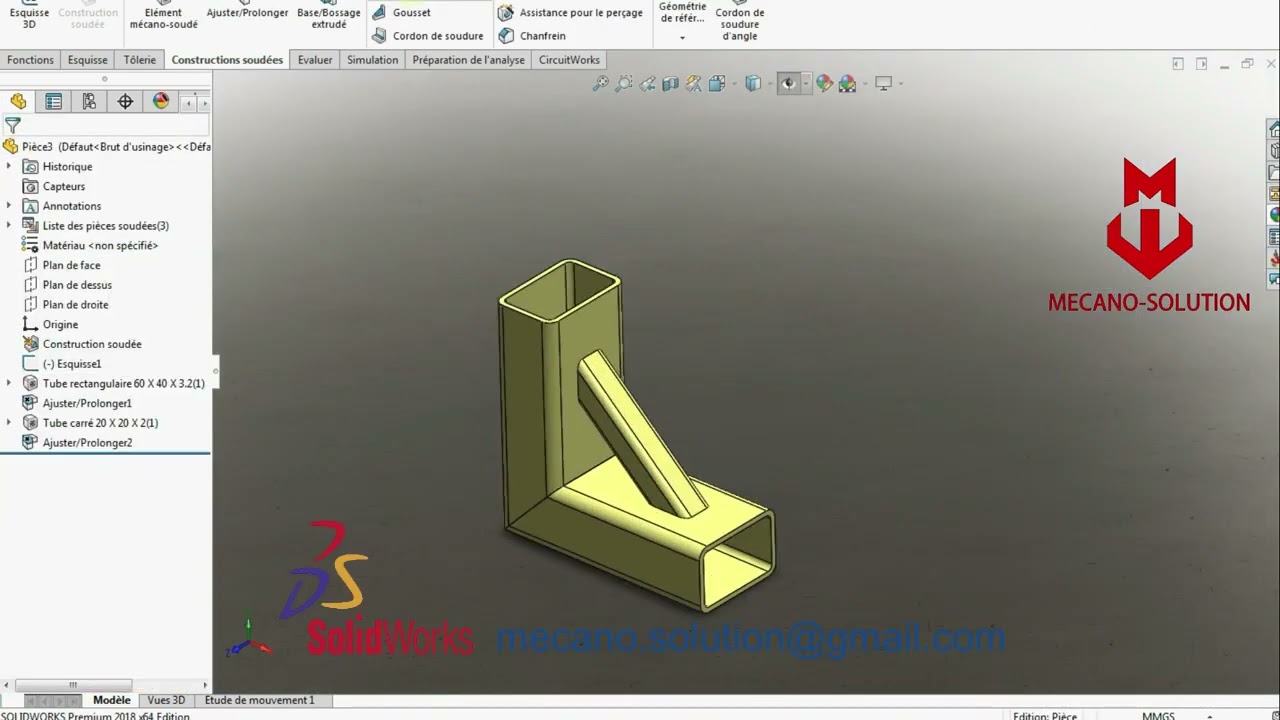Expand the Tube carré 20 X 20 node
The height and width of the screenshot is (720, 1280).
click(9, 423)
